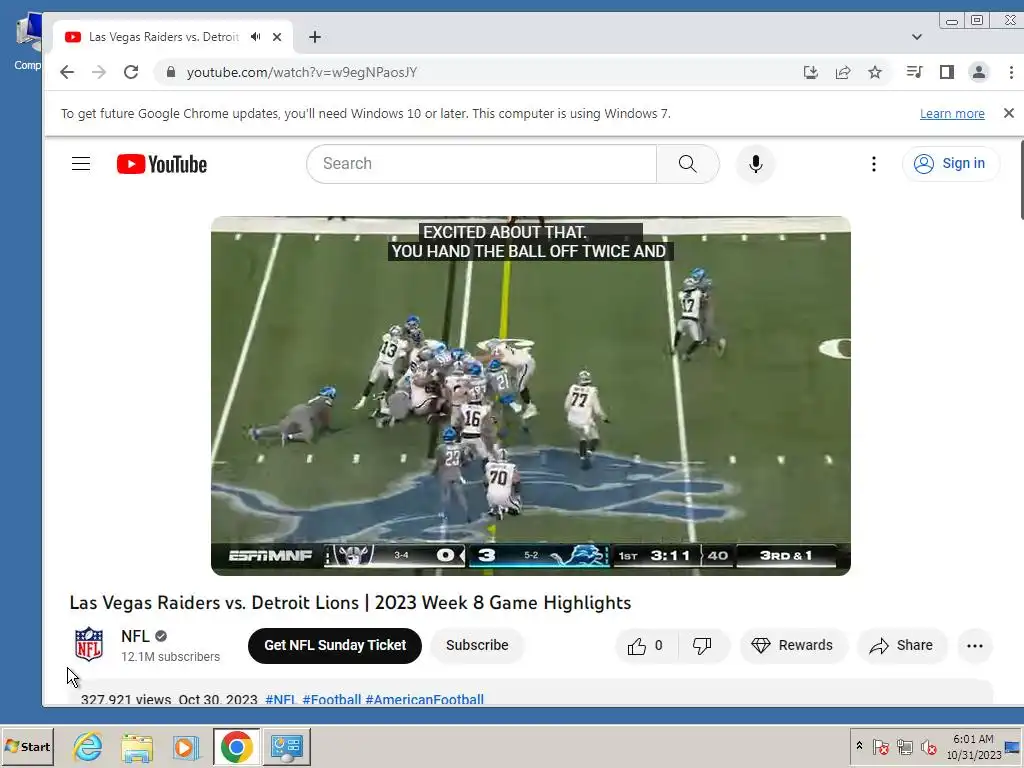Click the browser forward arrow
Viewport: 1024px width, 768px height.
tap(99, 72)
